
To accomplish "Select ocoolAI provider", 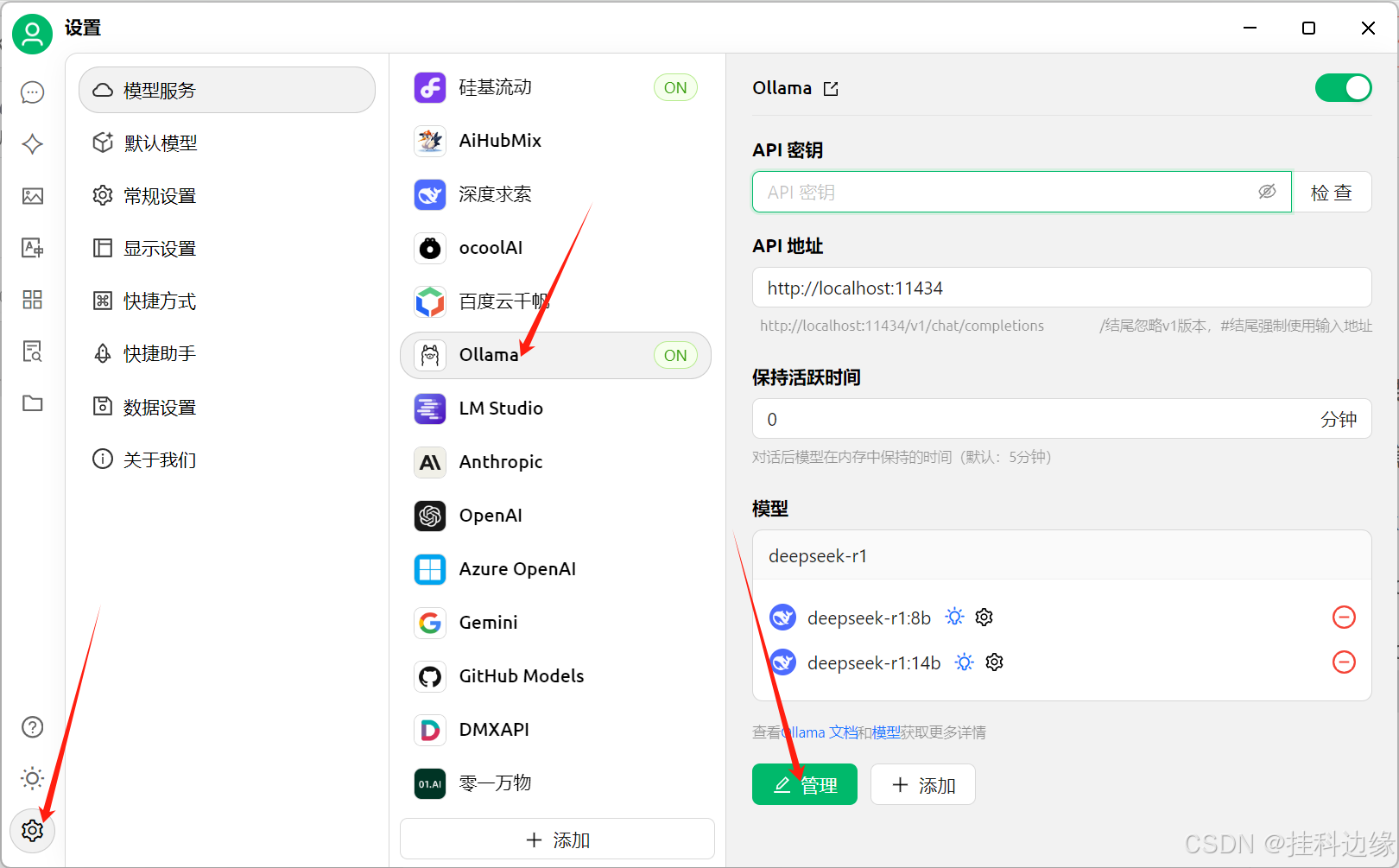I will tap(555, 248).
